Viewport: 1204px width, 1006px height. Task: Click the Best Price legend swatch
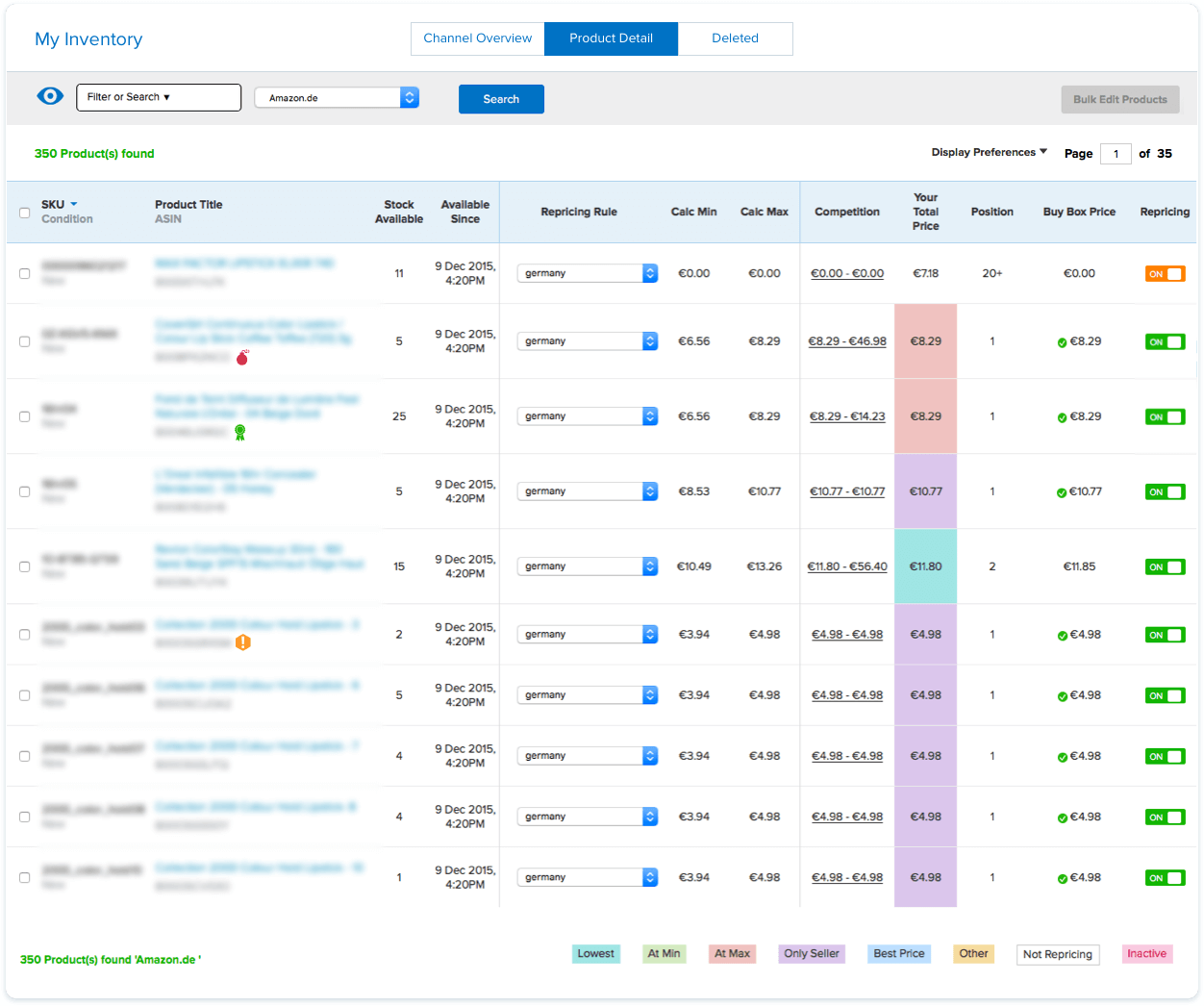(899, 954)
